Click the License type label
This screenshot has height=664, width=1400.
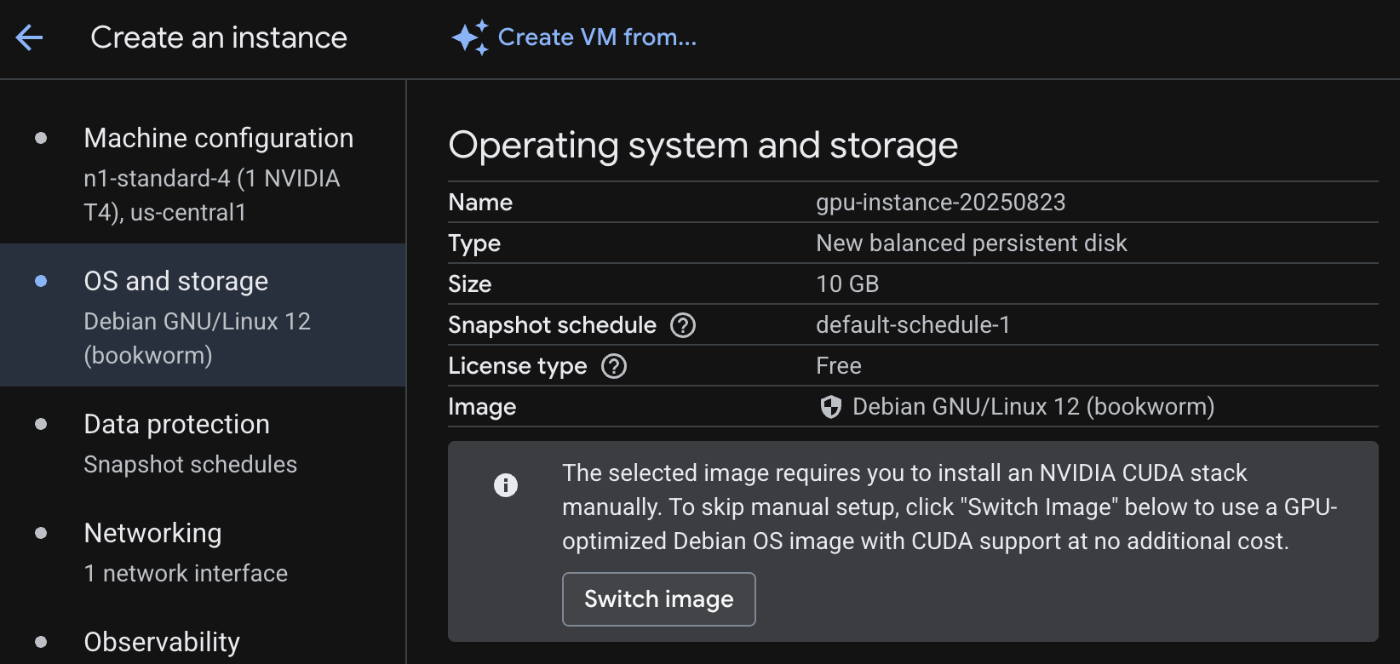click(x=517, y=366)
